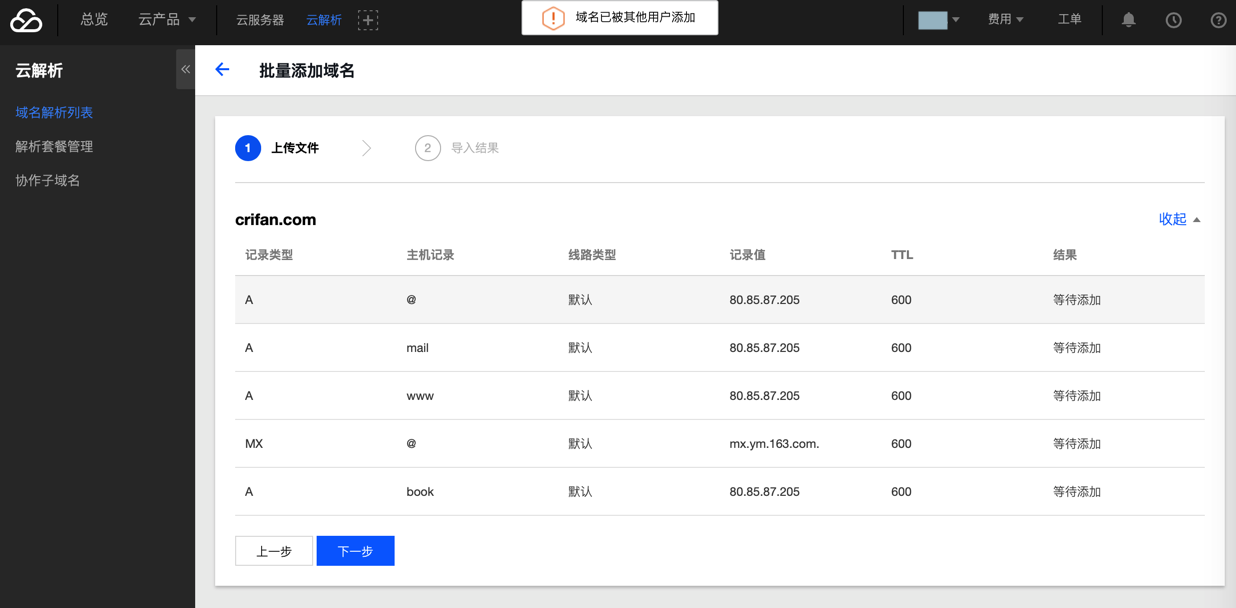Viewport: 1236px width, 608px height.
Task: Collapse crifan.com records with 收起
Action: tap(1179, 219)
